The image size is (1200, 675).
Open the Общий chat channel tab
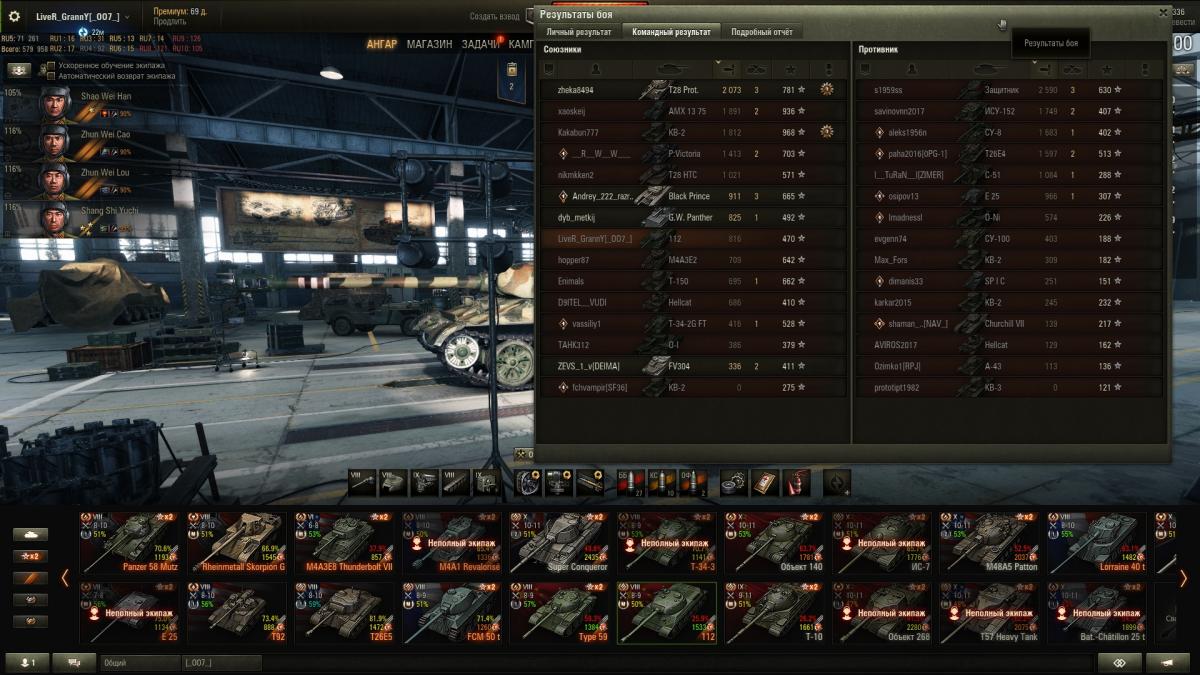139,662
